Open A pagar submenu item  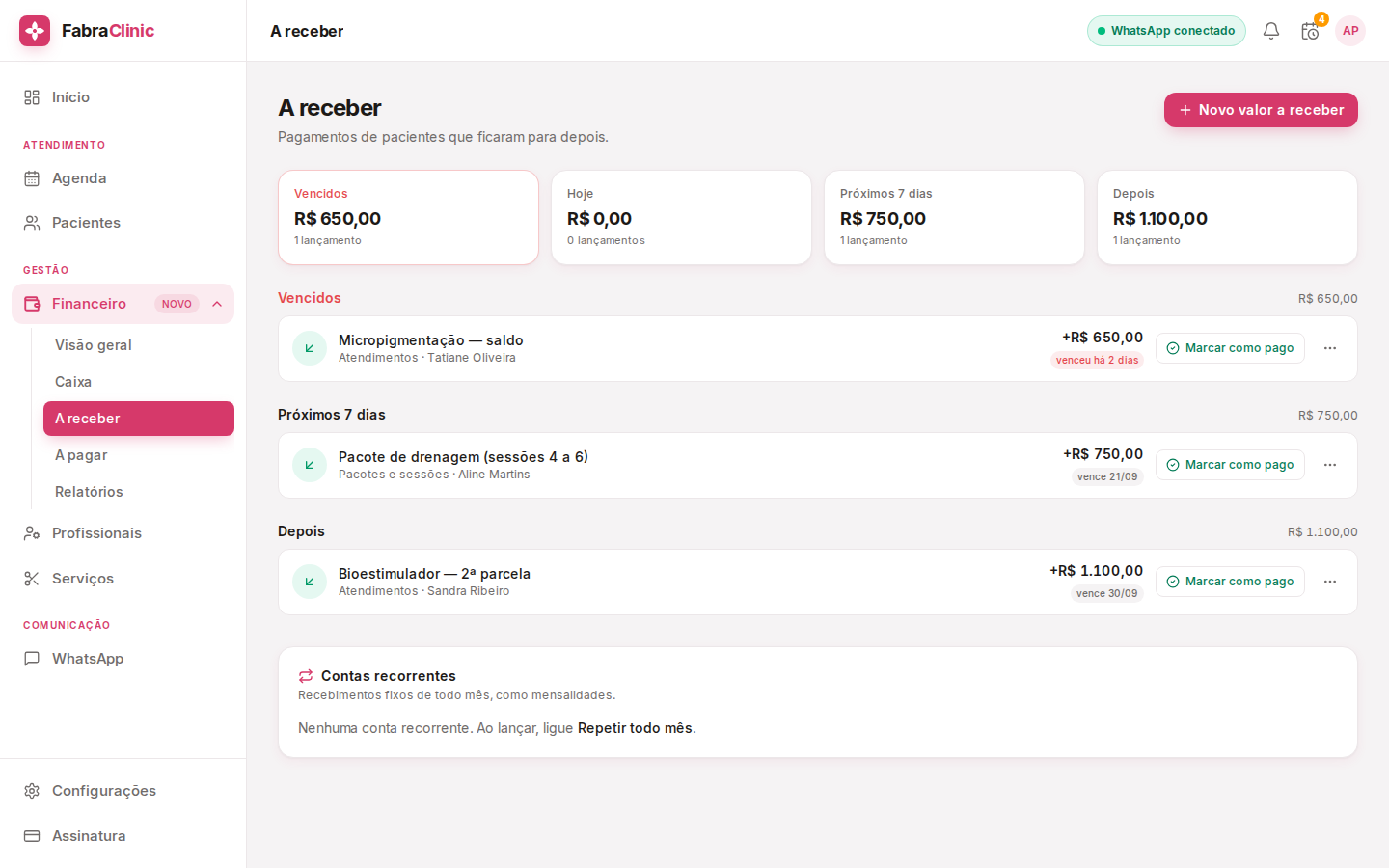pos(139,455)
